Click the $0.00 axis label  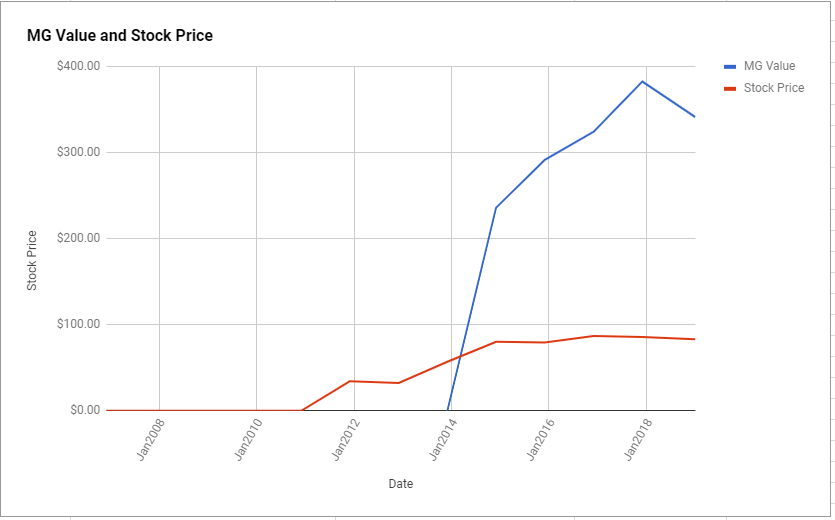coord(85,410)
